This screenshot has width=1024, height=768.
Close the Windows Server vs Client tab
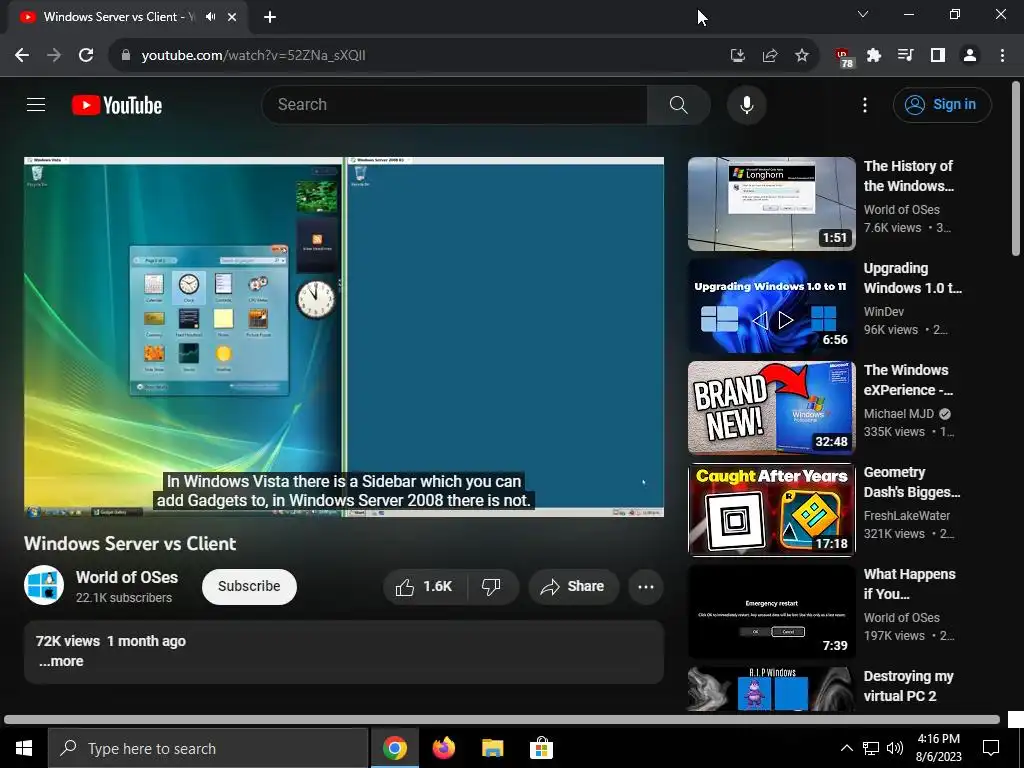[x=232, y=17]
